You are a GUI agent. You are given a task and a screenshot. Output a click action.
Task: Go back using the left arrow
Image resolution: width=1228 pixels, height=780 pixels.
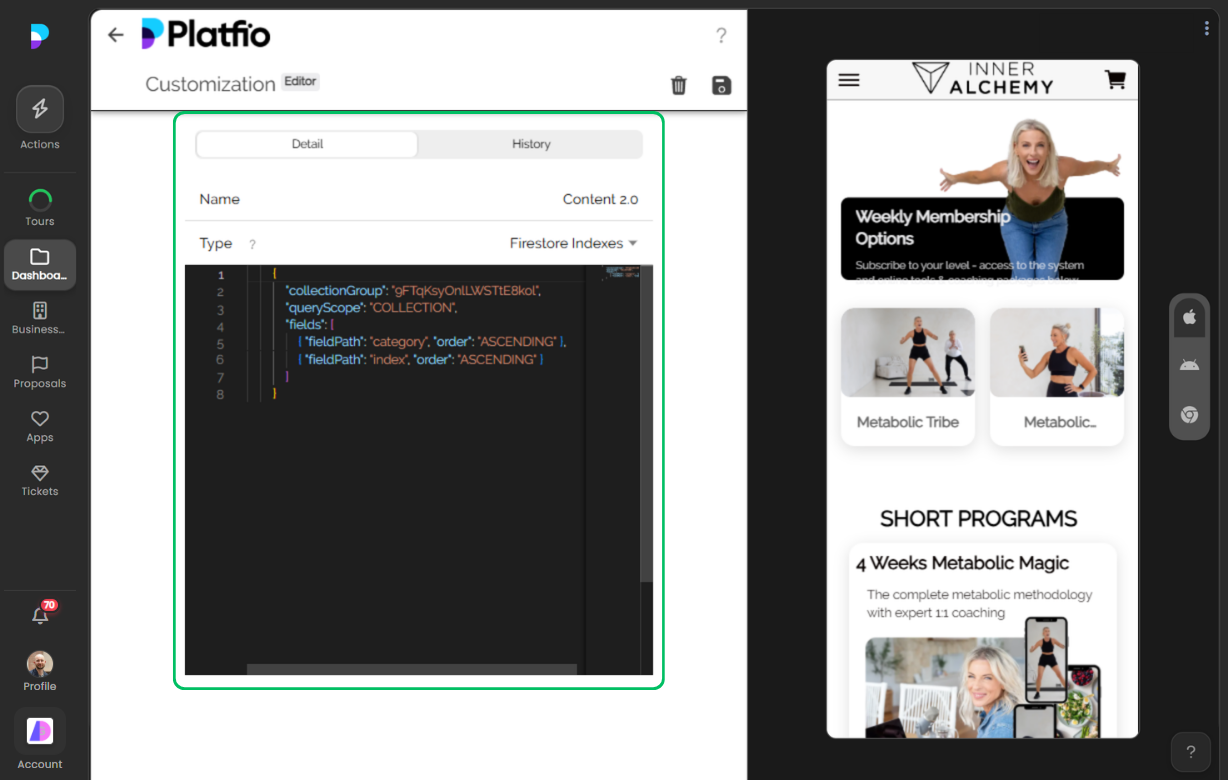coord(116,35)
